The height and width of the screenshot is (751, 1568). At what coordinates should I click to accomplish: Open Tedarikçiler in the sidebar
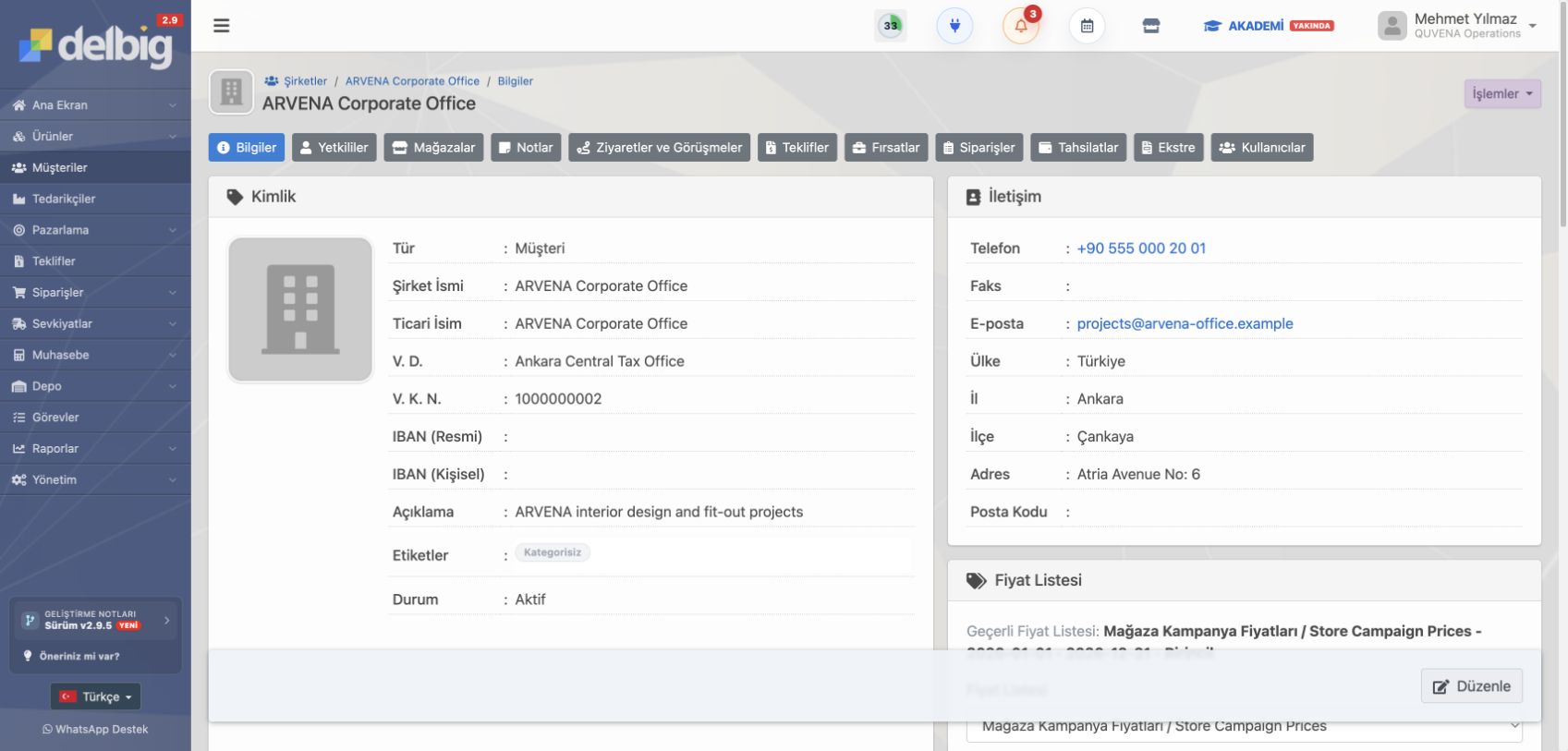point(95,200)
